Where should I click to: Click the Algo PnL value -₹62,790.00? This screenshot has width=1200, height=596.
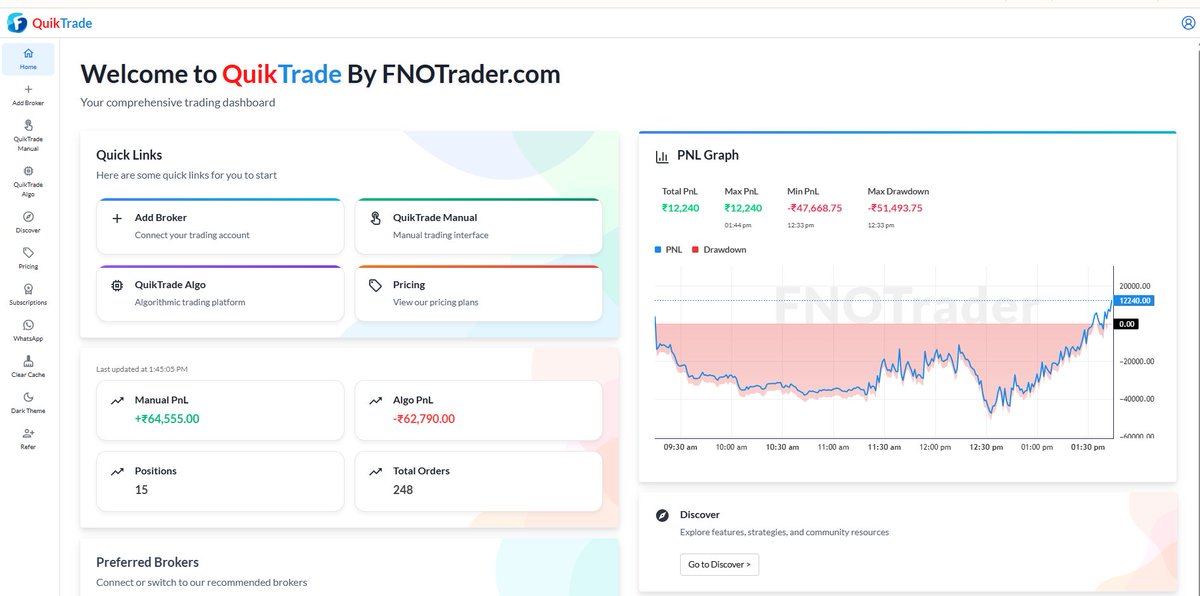click(x=424, y=418)
